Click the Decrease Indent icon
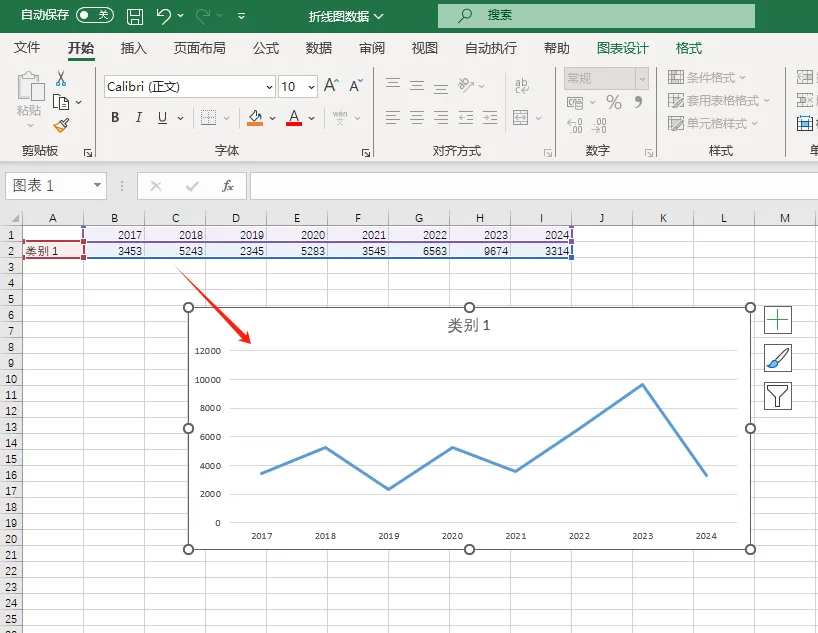 465,117
